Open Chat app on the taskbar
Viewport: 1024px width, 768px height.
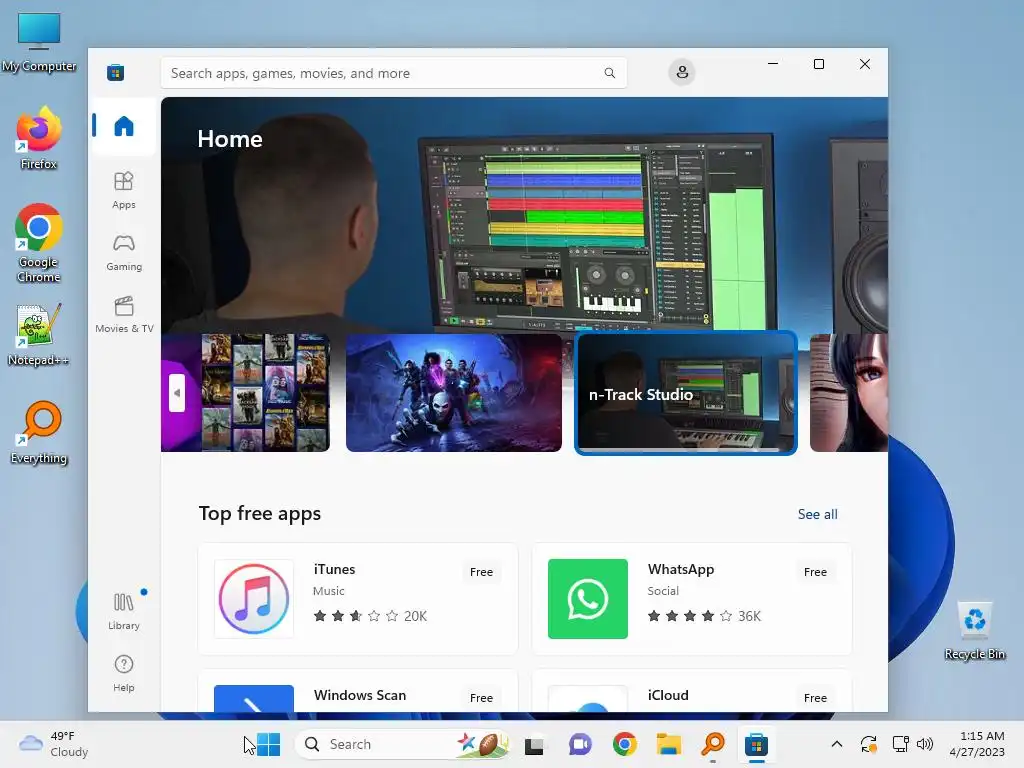[580, 744]
